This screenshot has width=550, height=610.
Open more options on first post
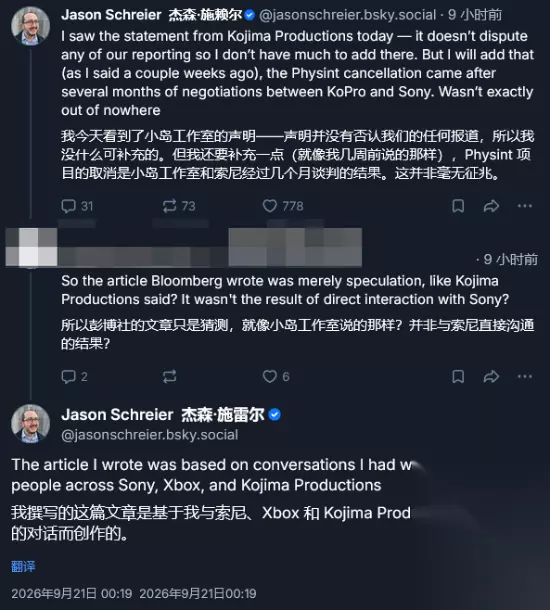point(525,206)
